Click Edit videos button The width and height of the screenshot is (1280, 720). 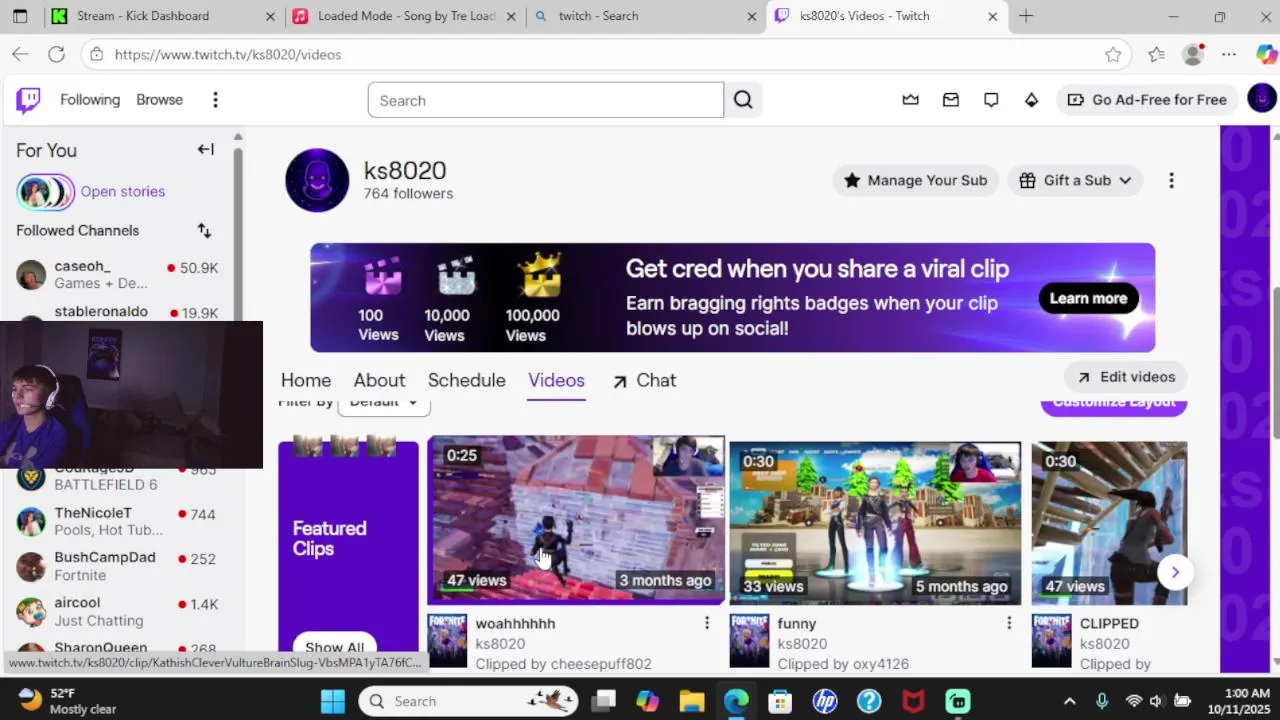tap(1126, 377)
